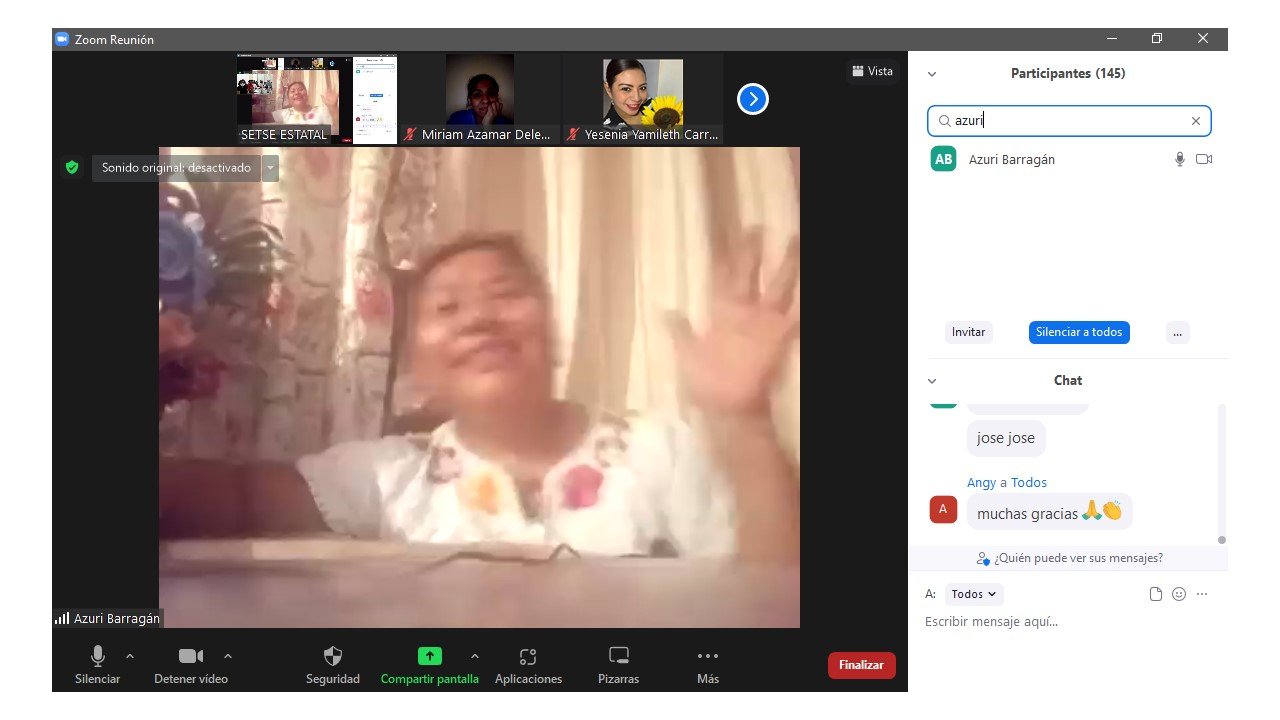Open the emoji picker in chat

pos(1179,594)
